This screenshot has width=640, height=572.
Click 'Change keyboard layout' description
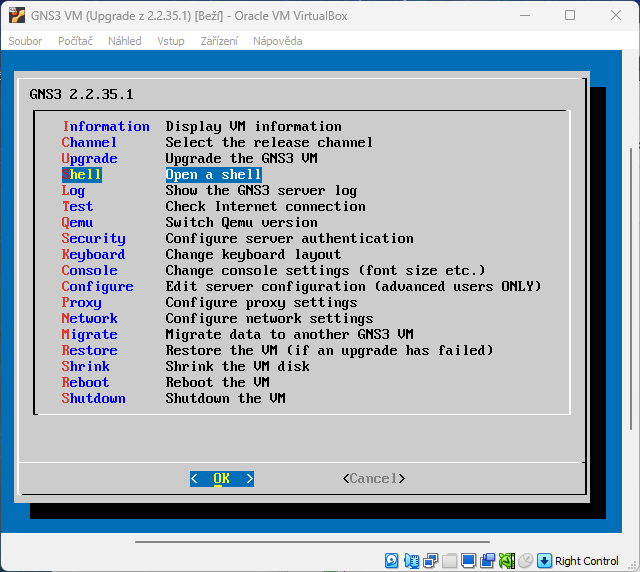[253, 254]
